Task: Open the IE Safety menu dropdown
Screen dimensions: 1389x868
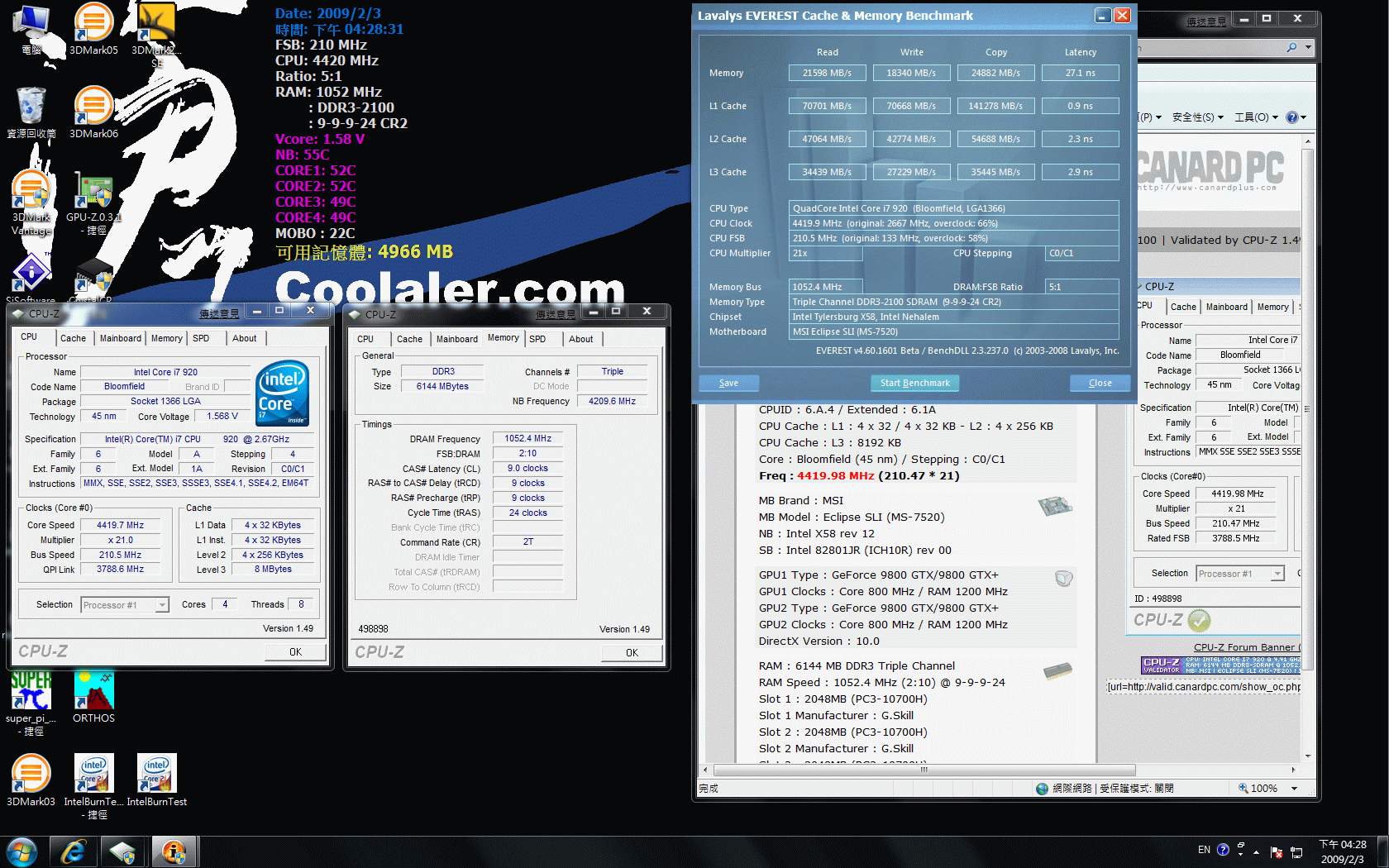Action: point(1198,117)
